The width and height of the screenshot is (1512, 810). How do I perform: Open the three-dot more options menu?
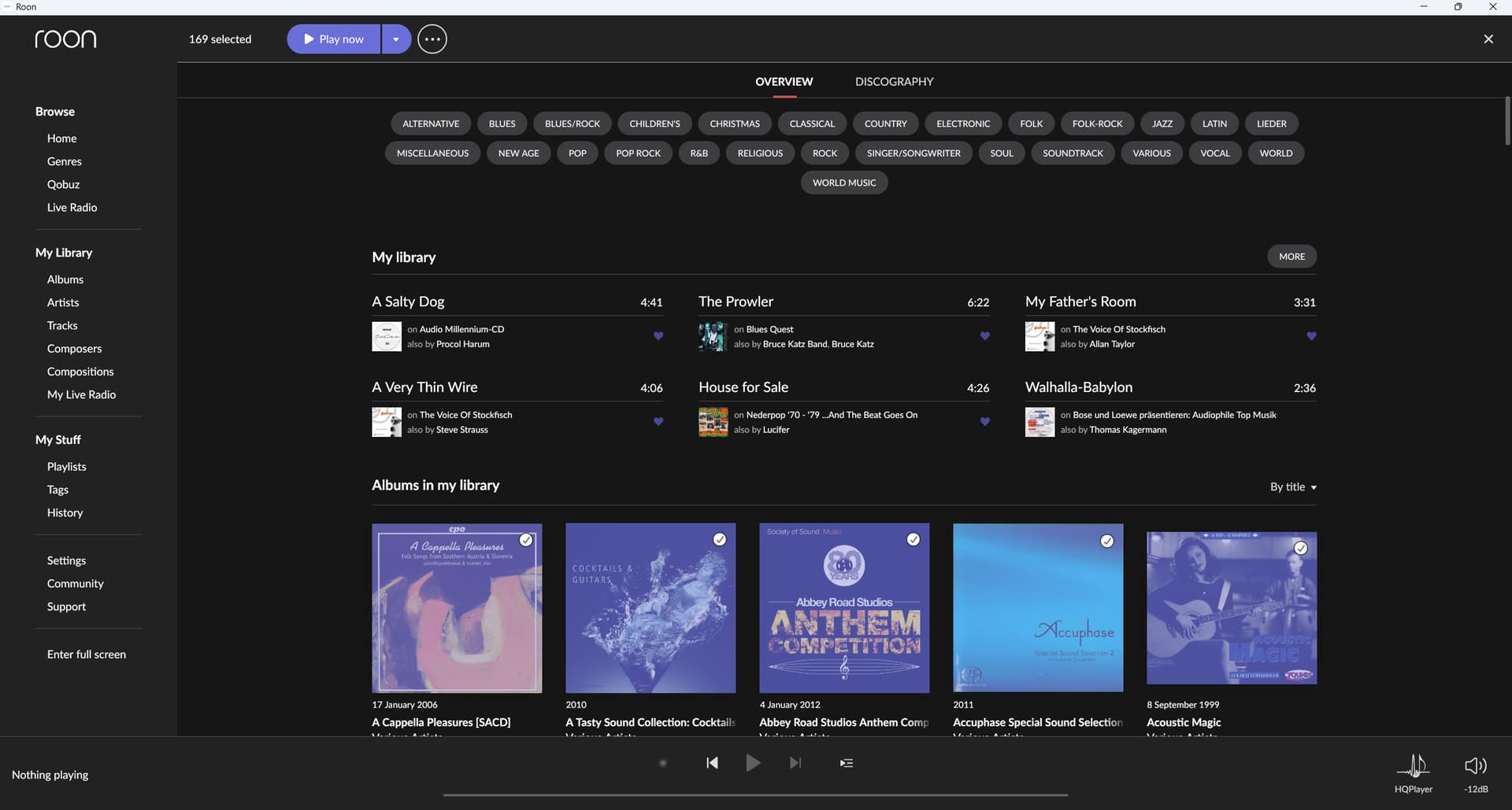pos(432,39)
